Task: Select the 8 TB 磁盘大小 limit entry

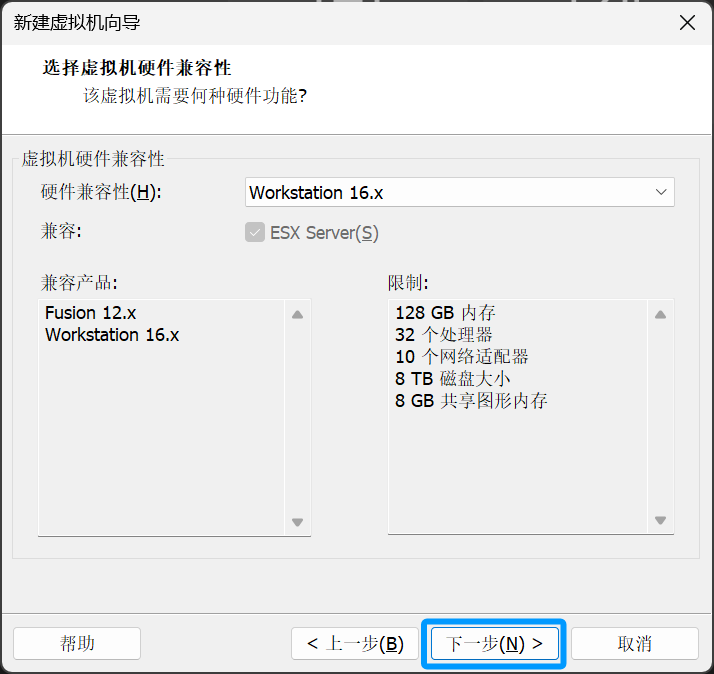Action: (452, 379)
